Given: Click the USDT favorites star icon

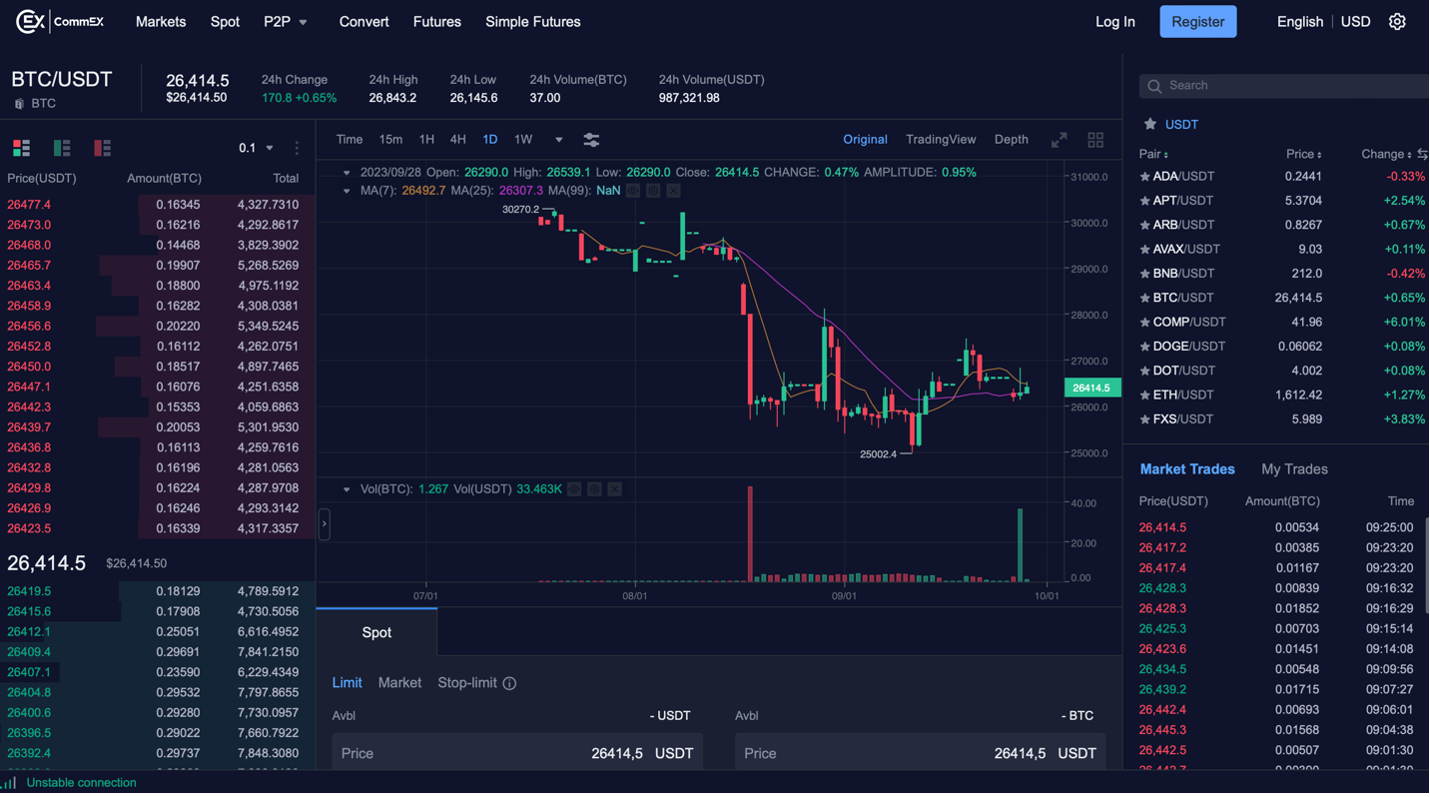Looking at the screenshot, I should 1150,124.
